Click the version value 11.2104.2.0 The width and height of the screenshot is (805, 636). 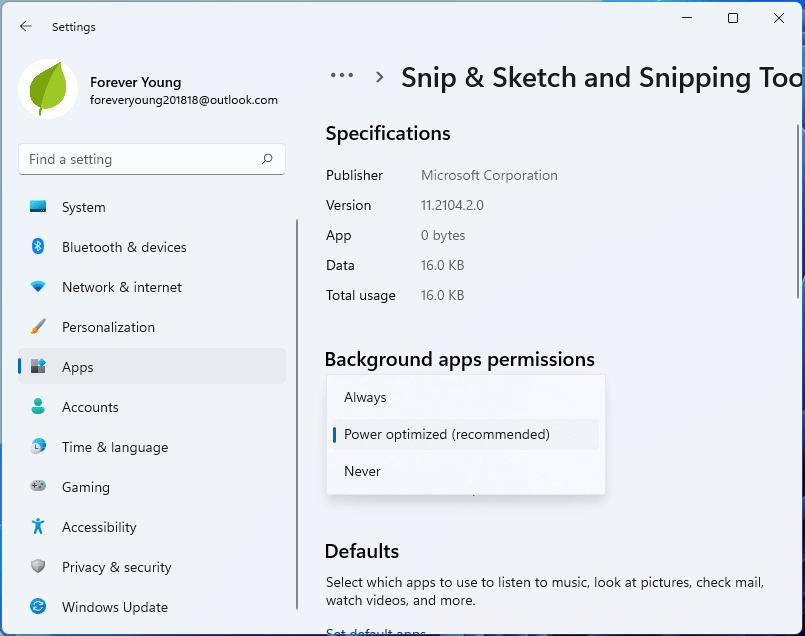click(x=452, y=205)
